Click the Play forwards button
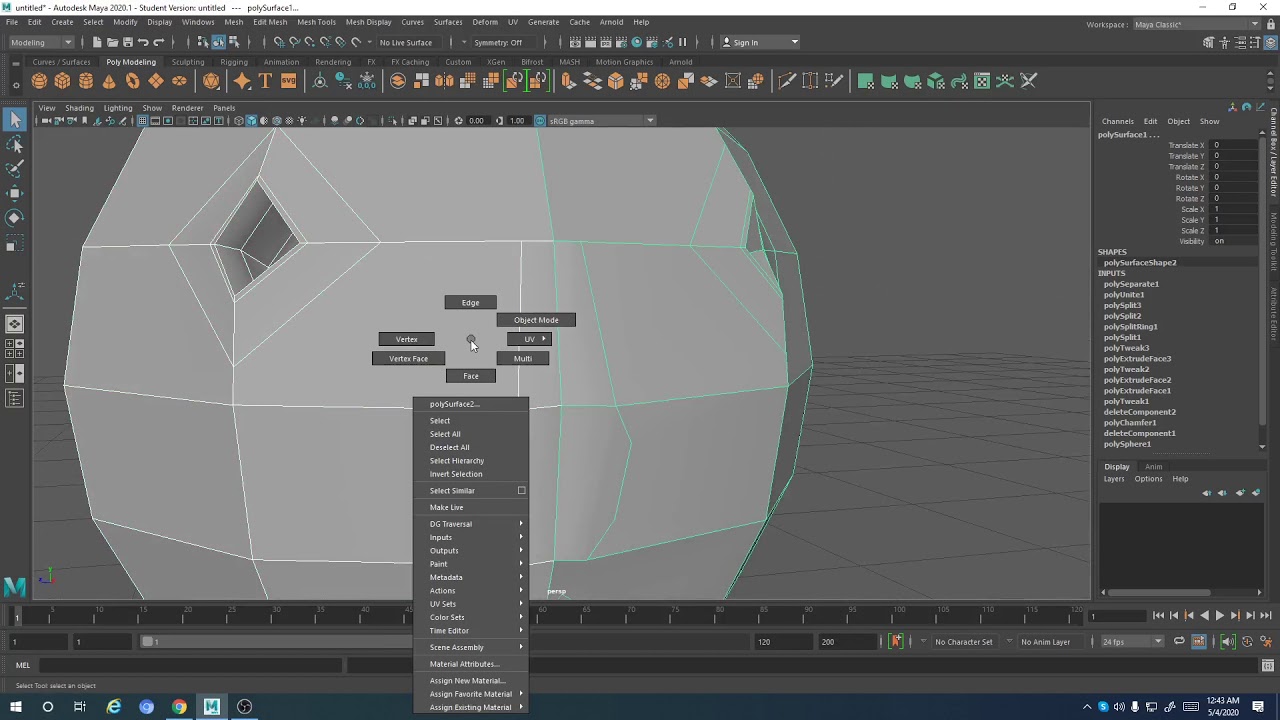Screen dimensions: 1280x720 tap(1219, 616)
